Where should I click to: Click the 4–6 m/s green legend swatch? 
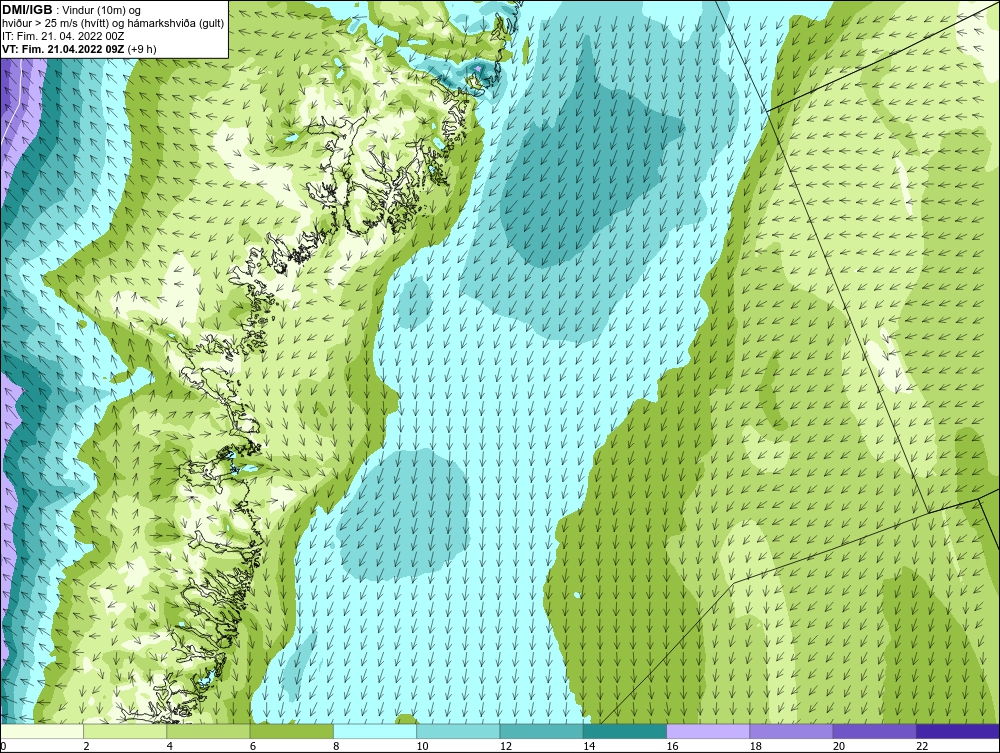click(209, 731)
